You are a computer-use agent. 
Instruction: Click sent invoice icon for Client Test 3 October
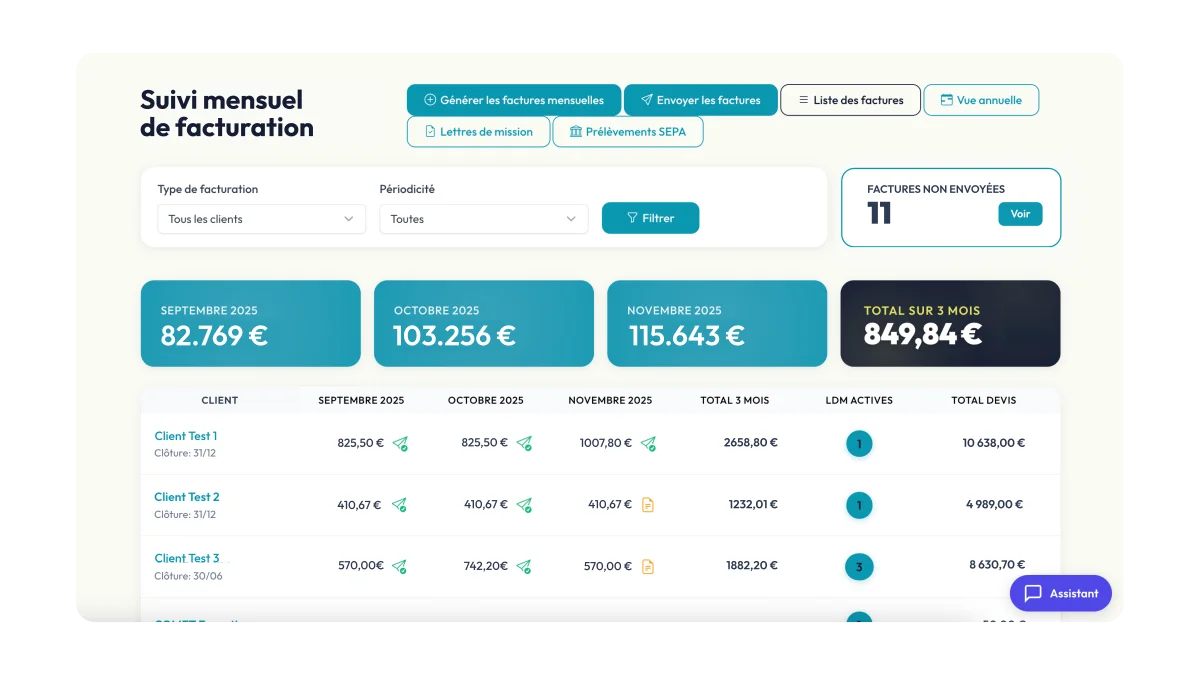tap(524, 567)
